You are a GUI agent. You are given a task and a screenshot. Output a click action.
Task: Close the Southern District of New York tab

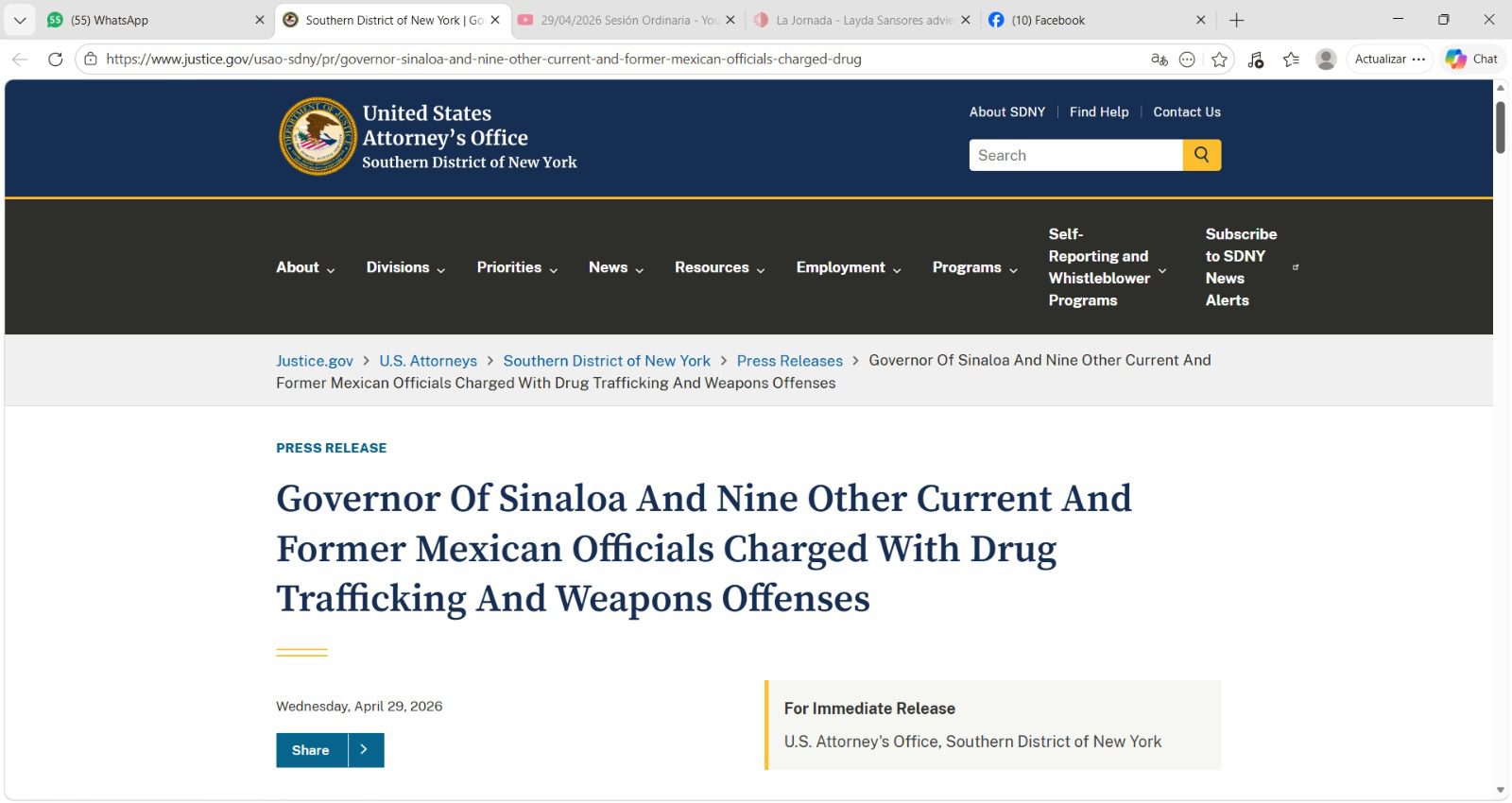[x=495, y=20]
